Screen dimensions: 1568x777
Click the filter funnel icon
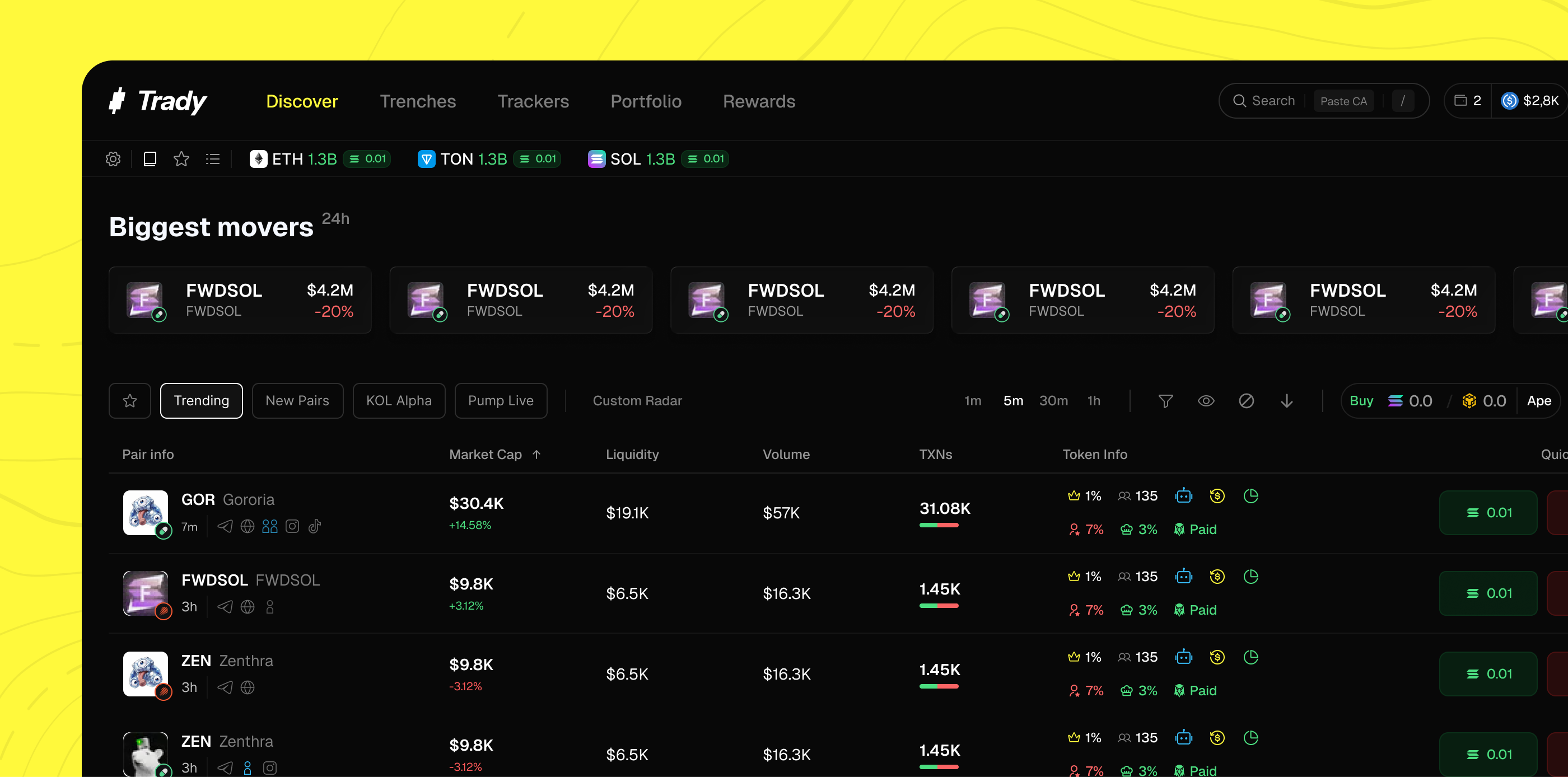1165,401
